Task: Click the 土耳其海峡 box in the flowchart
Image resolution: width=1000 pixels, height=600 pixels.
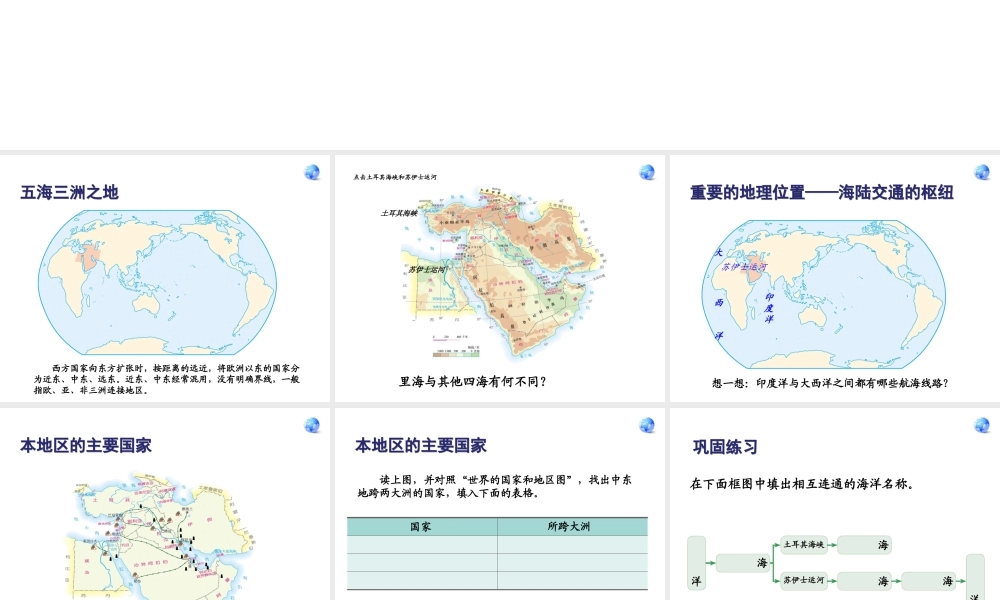Action: coord(804,545)
